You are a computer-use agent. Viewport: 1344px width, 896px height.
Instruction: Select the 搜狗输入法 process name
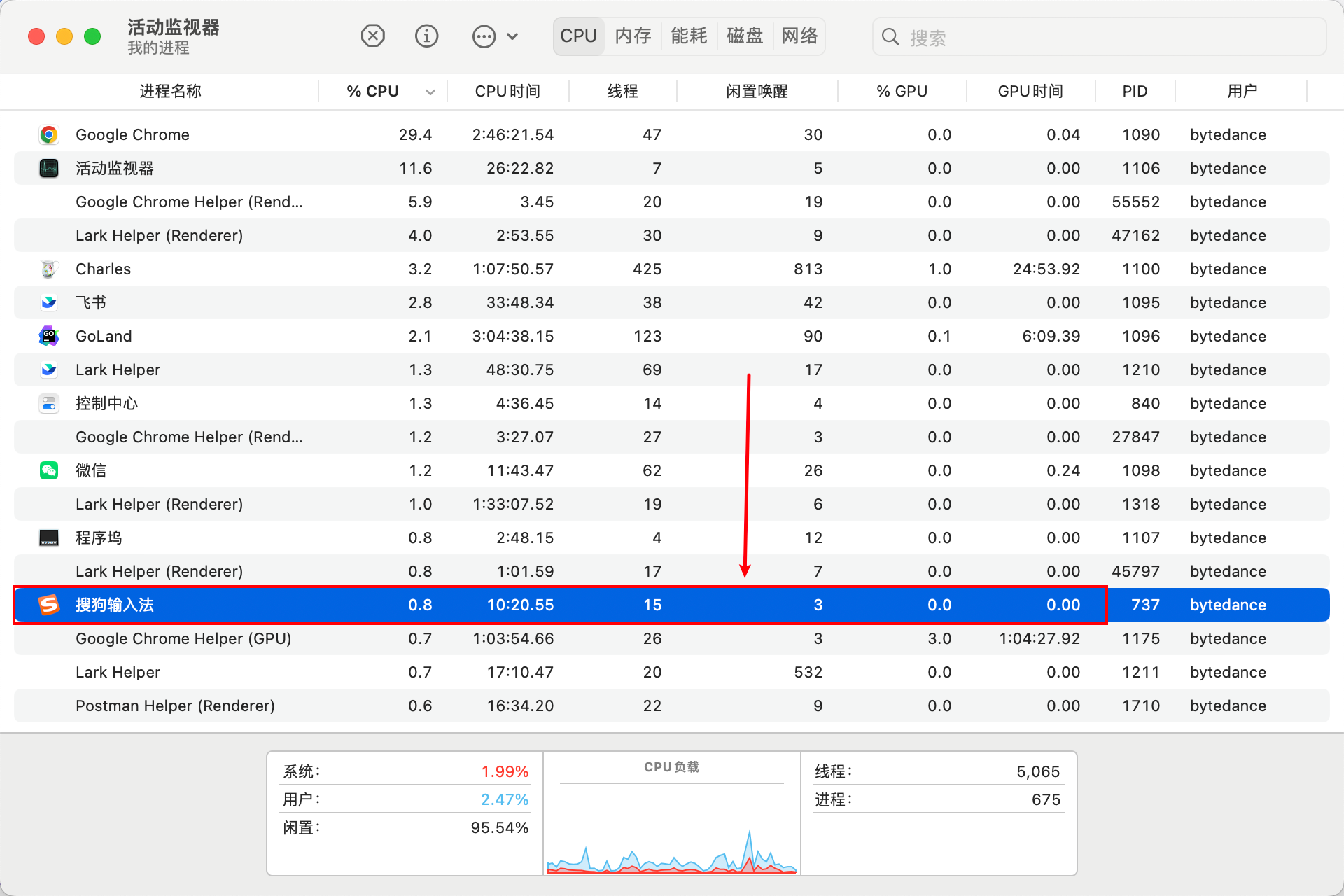[x=115, y=605]
